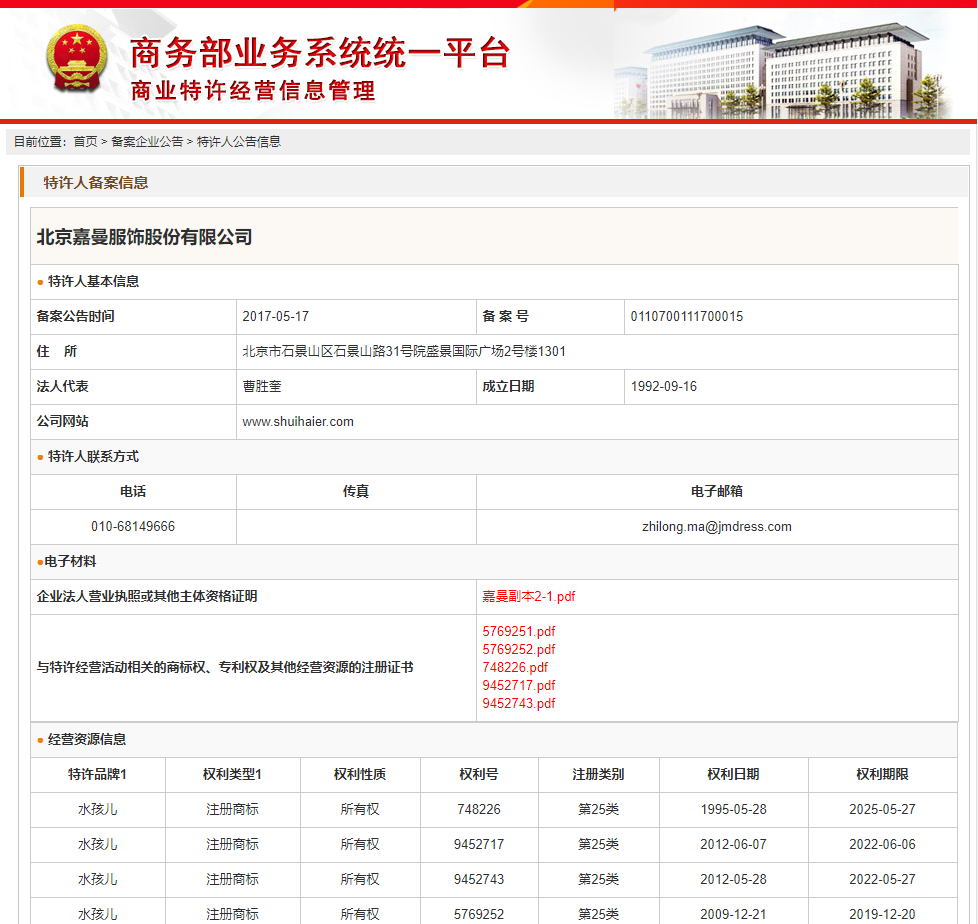Viewport: 978px width, 924px height.
Task: Click 第25类 in the 748226 row
Action: click(x=598, y=809)
